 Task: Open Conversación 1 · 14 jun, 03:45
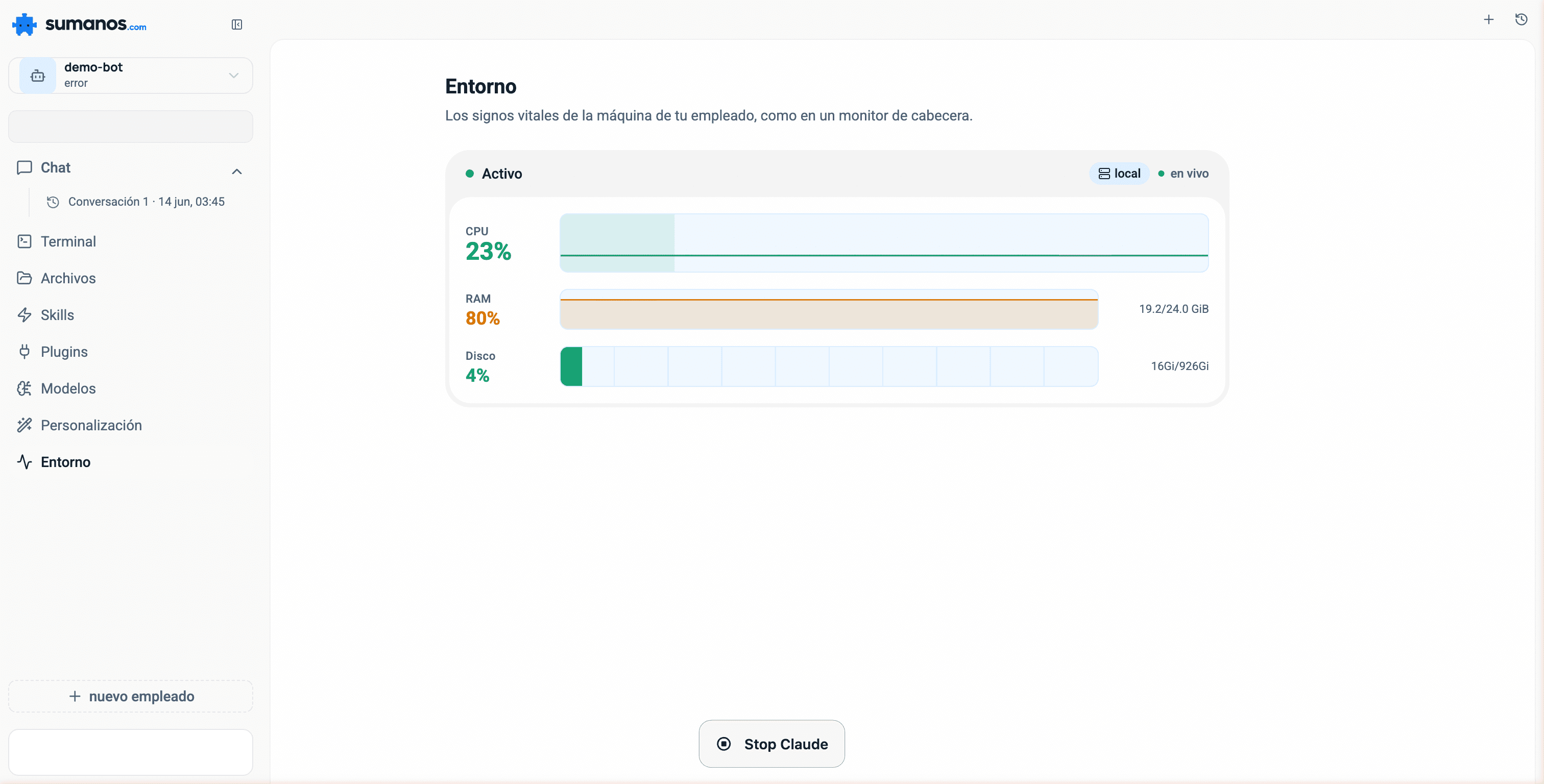tap(146, 202)
